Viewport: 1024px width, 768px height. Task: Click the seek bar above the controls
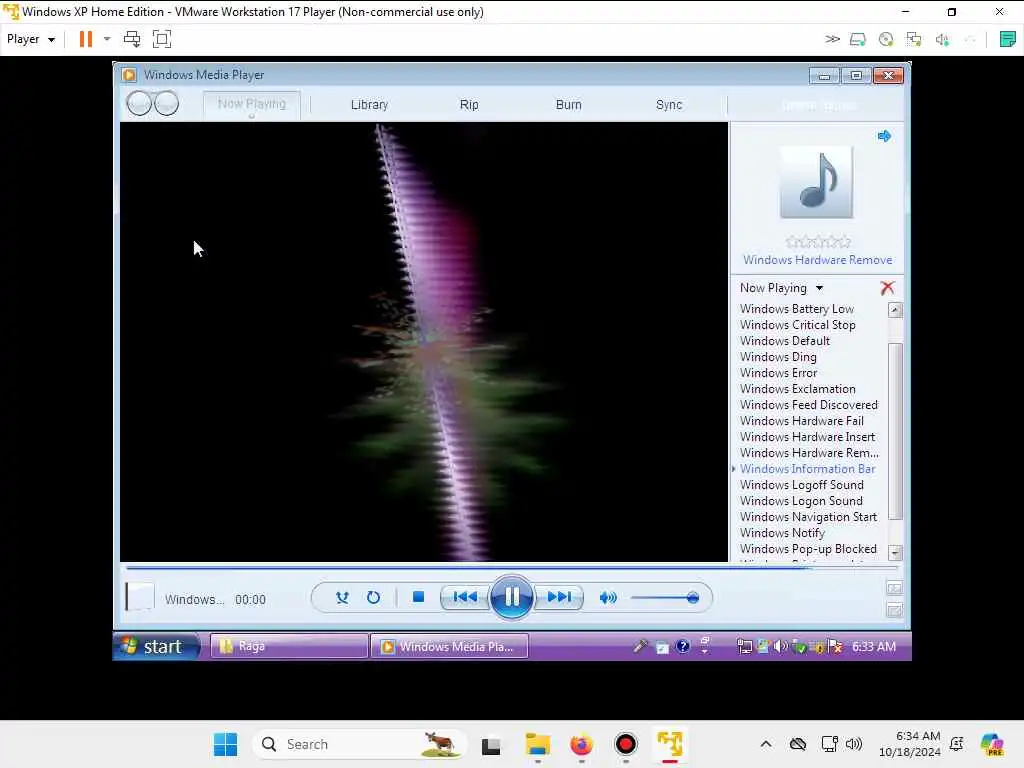point(511,568)
